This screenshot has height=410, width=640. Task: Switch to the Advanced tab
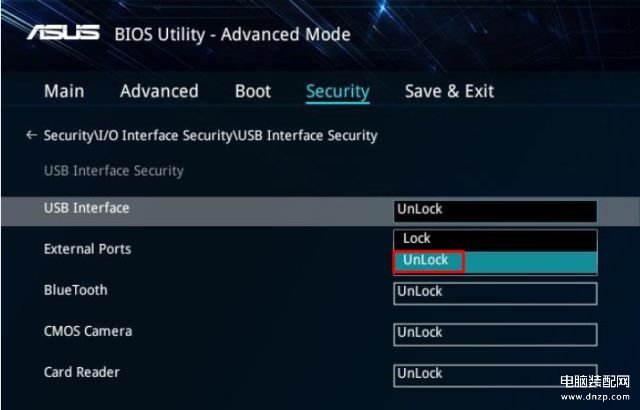159,91
